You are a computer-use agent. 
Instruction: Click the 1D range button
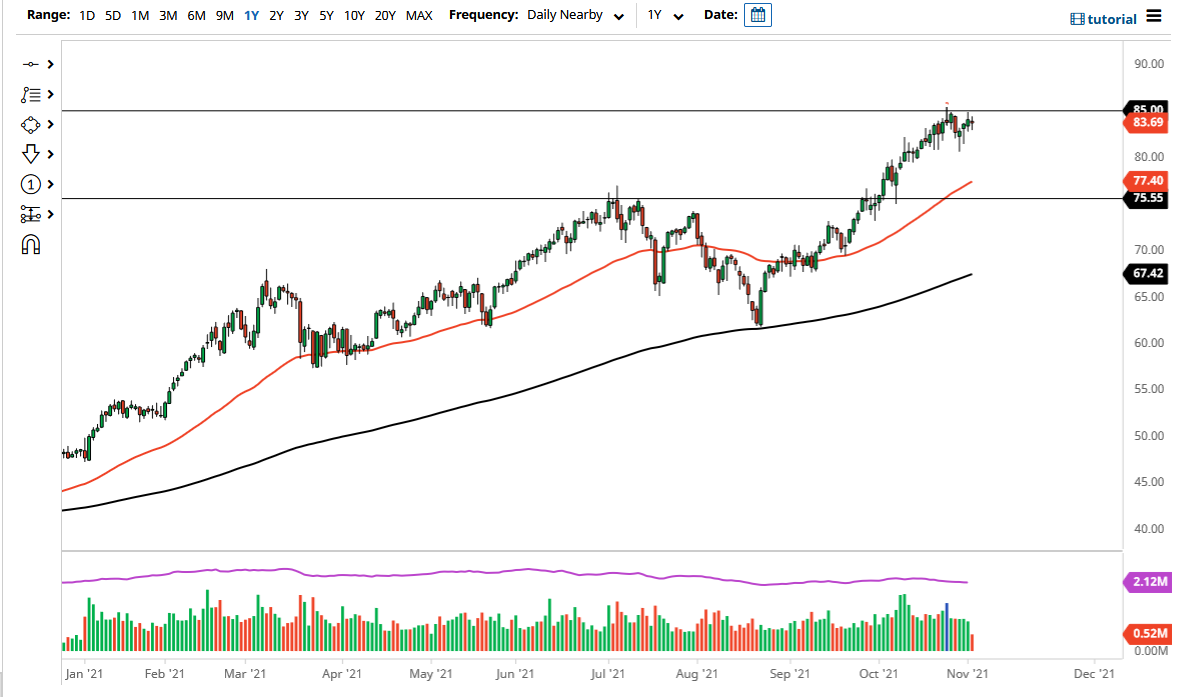click(86, 15)
